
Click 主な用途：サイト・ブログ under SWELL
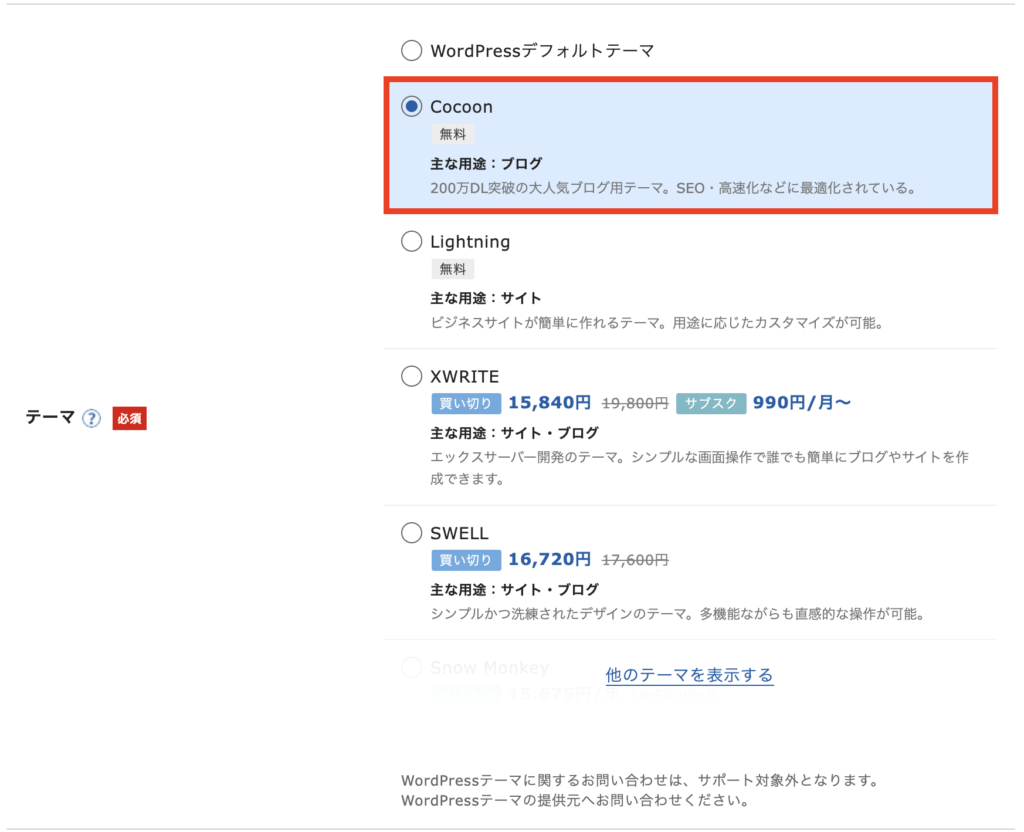point(515,590)
